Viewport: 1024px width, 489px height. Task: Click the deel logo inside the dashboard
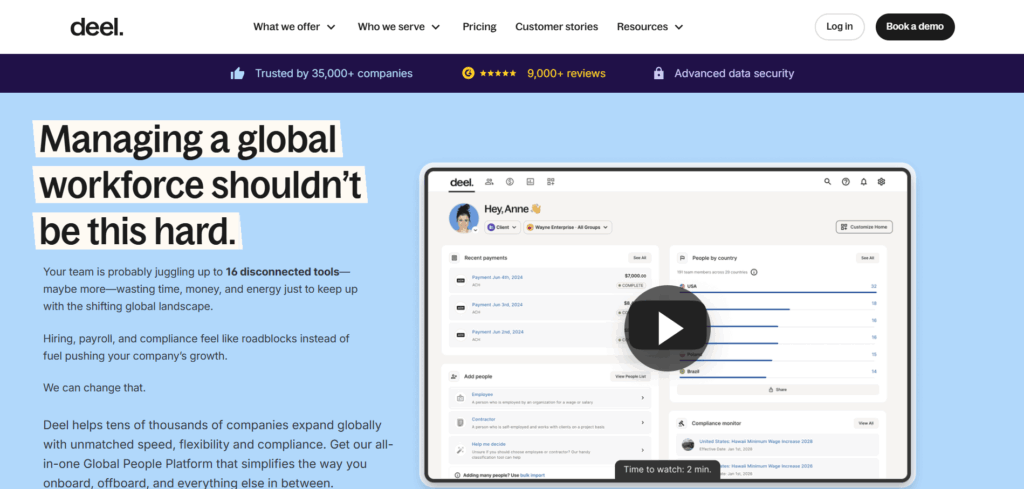point(462,182)
